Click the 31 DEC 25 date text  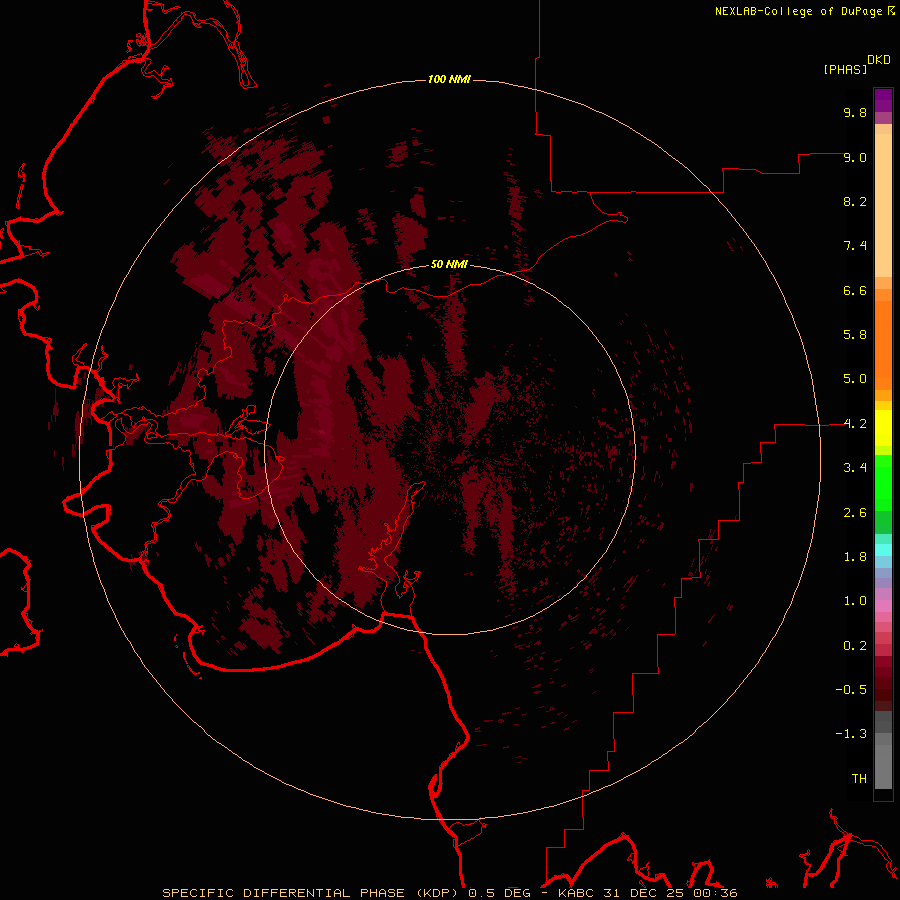(643, 893)
